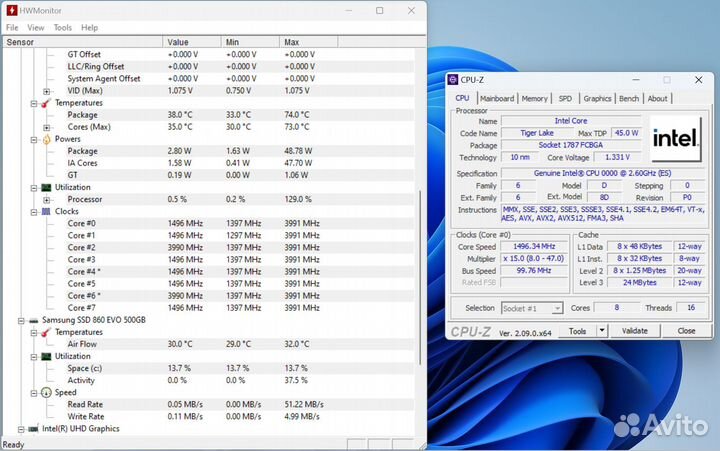Click the CPU Utilization chip icon
Viewport: 720px width, 451px height.
[46, 187]
